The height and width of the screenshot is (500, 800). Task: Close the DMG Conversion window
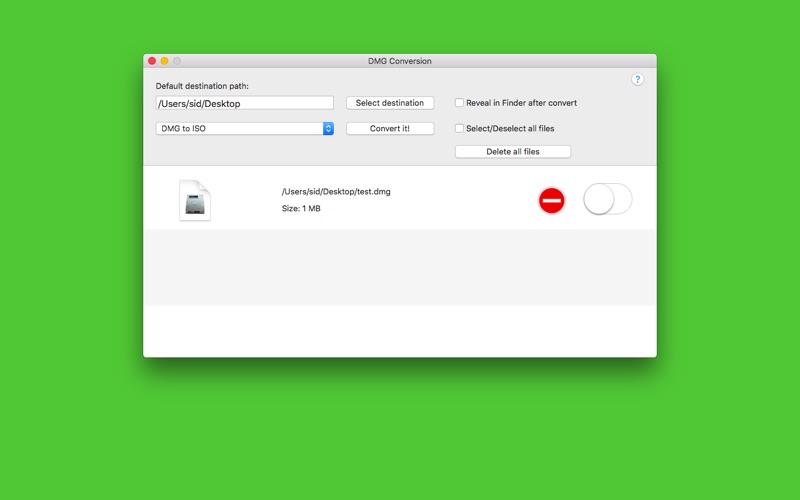coord(152,61)
